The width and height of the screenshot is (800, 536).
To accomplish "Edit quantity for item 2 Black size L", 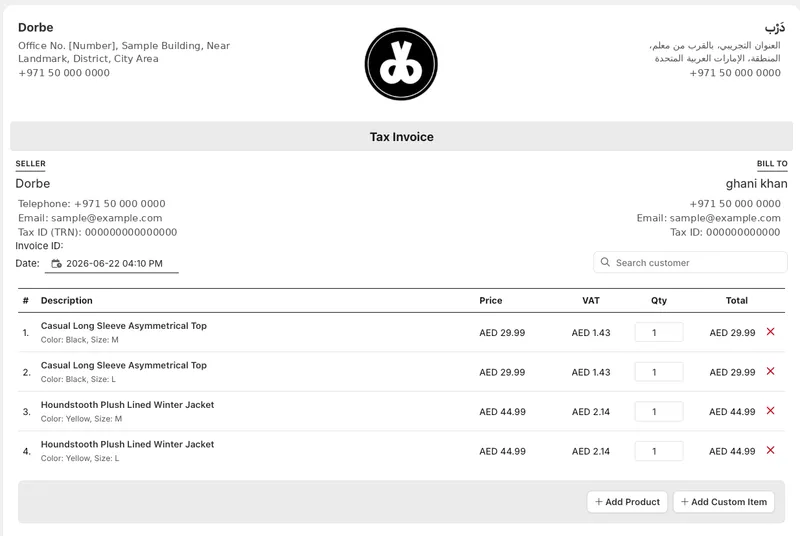I will tap(659, 372).
